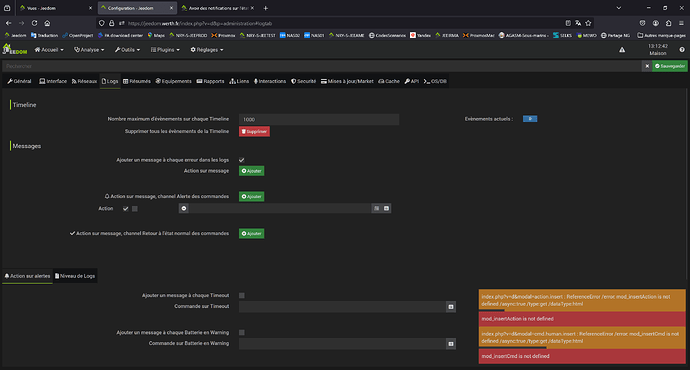Expand the Analyse dropdown menu
This screenshot has height=370, width=690.
click(89, 50)
